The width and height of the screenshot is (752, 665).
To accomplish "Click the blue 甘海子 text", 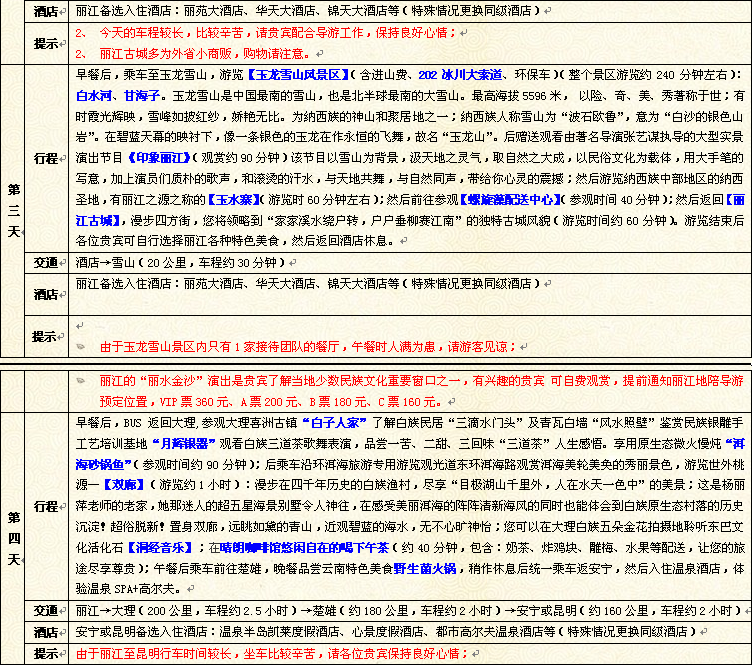I will [143, 93].
